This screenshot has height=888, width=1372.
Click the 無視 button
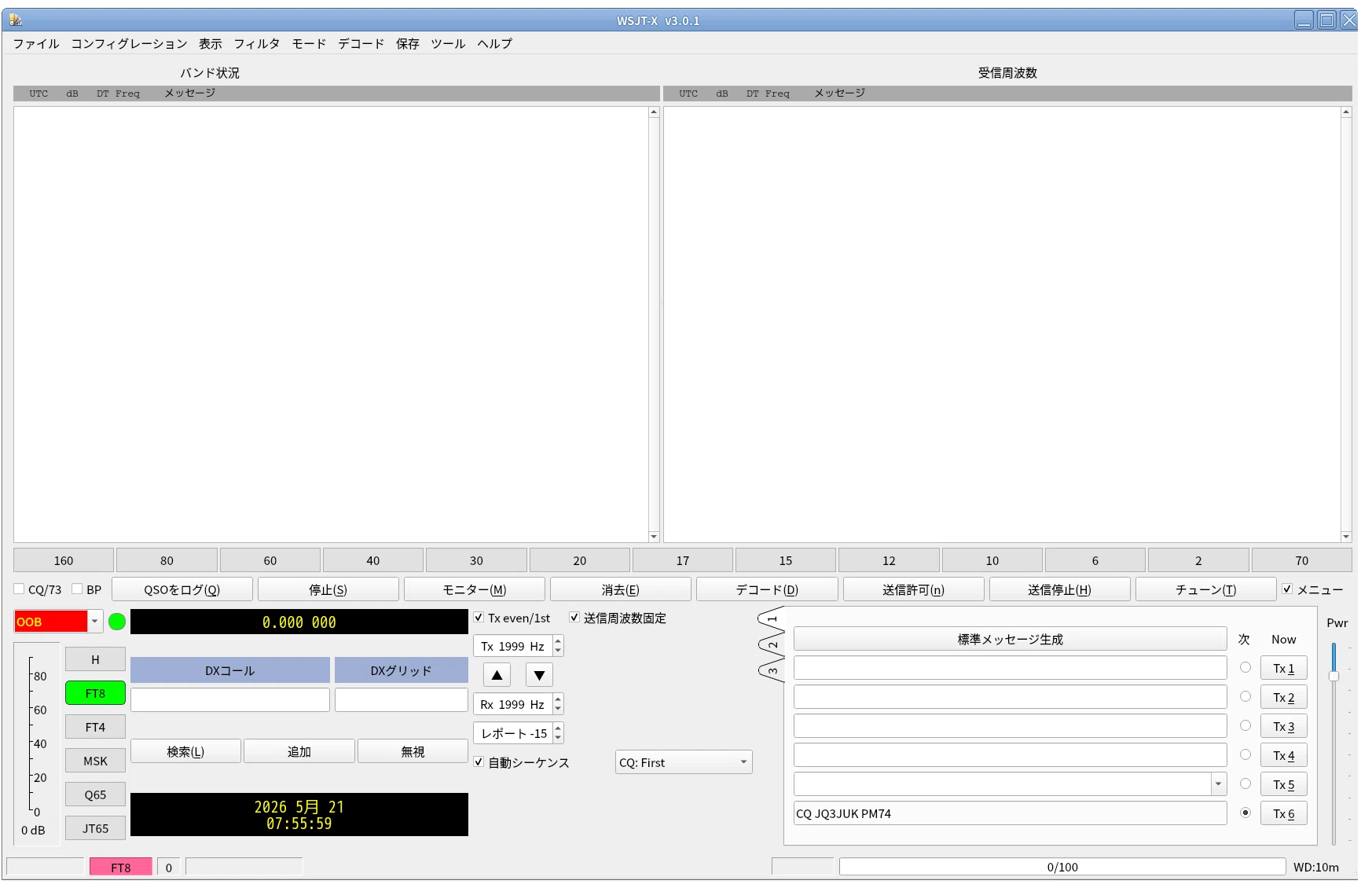(x=413, y=751)
